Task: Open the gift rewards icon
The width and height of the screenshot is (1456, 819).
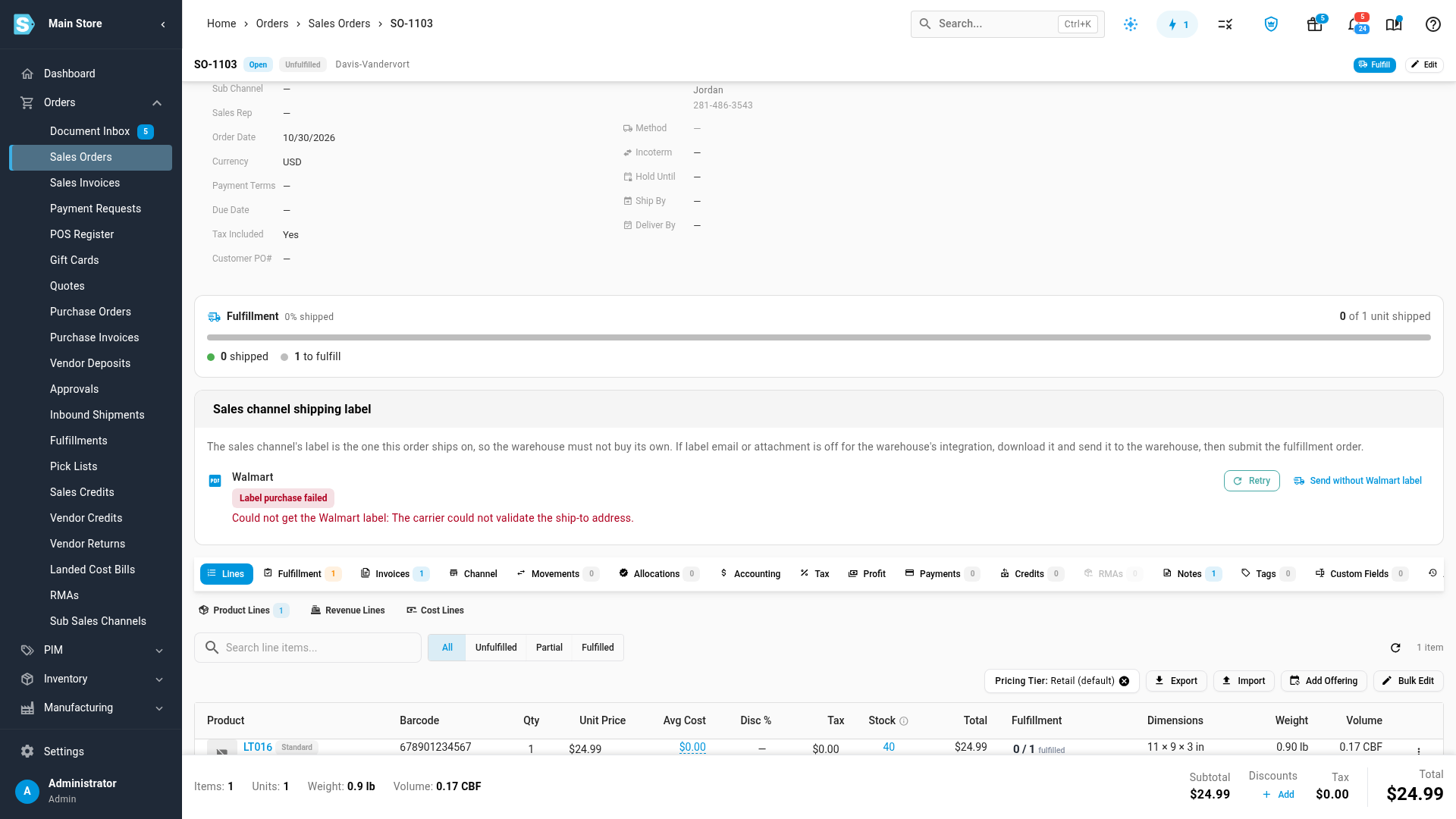Action: click(x=1315, y=24)
